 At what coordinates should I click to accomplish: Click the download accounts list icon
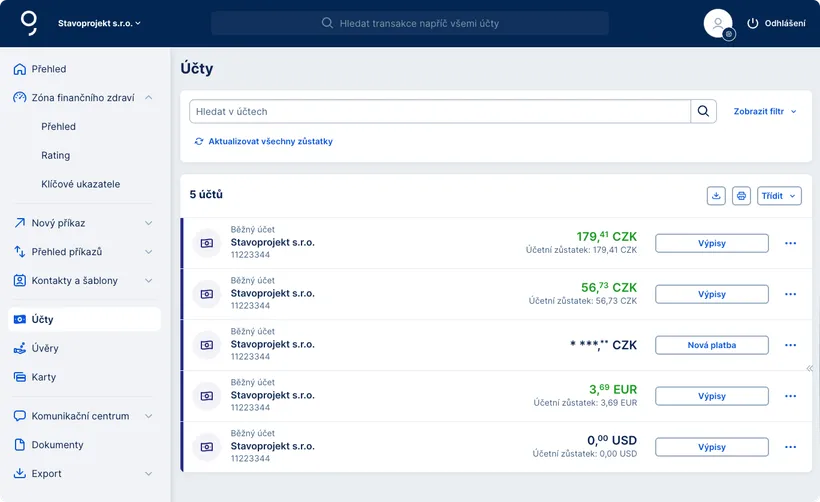coord(716,196)
